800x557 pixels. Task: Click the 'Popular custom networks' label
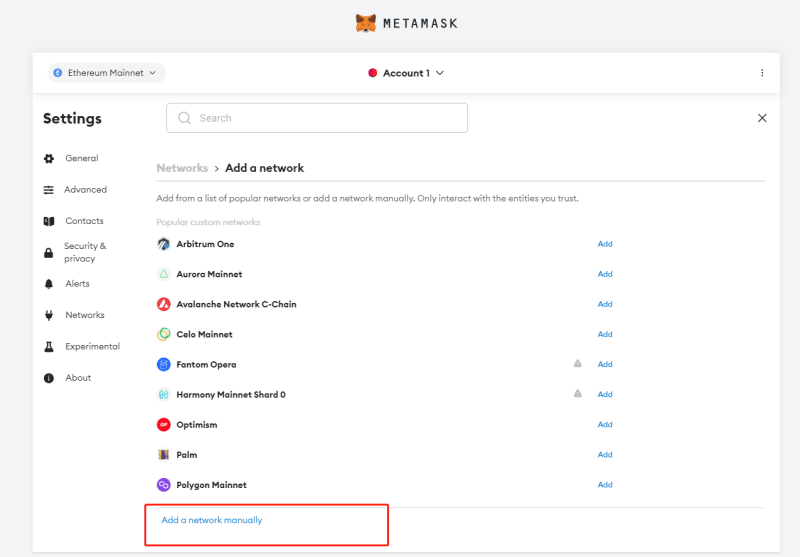208,222
